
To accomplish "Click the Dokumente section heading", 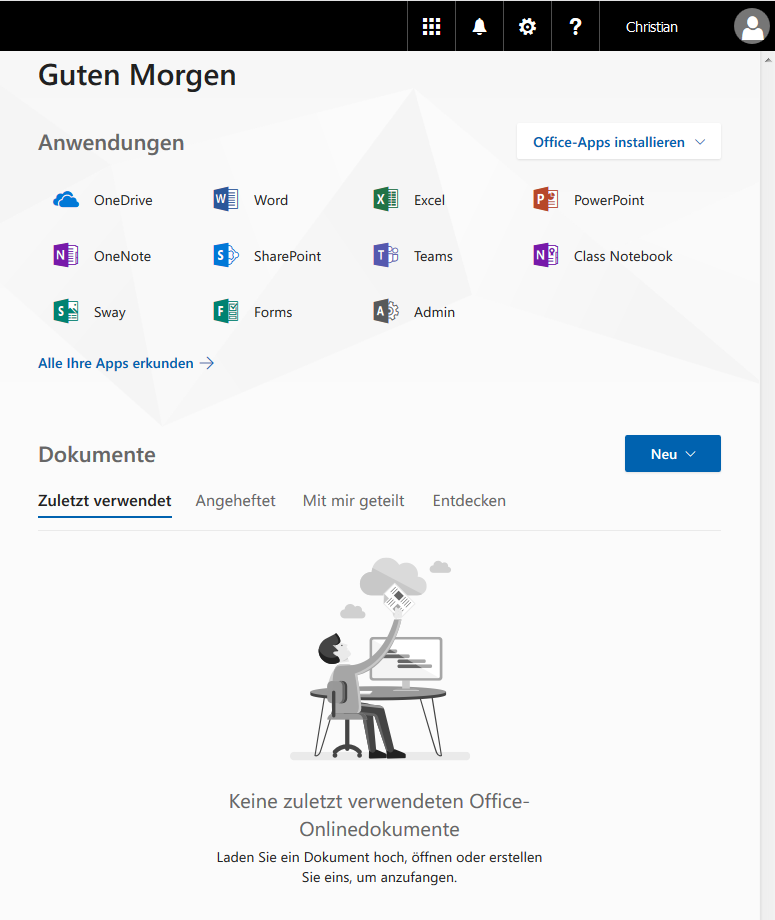I will click(x=97, y=455).
